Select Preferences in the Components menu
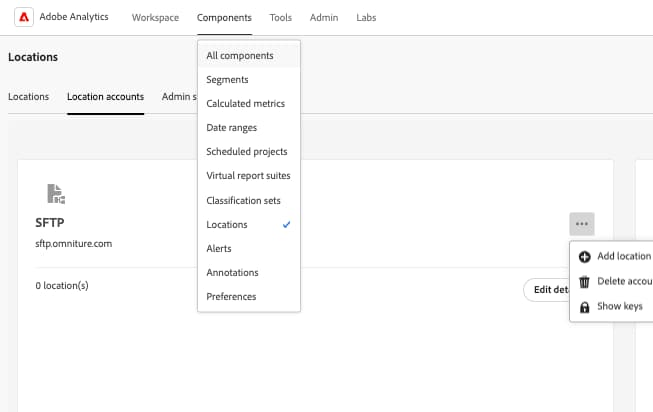 coord(231,296)
